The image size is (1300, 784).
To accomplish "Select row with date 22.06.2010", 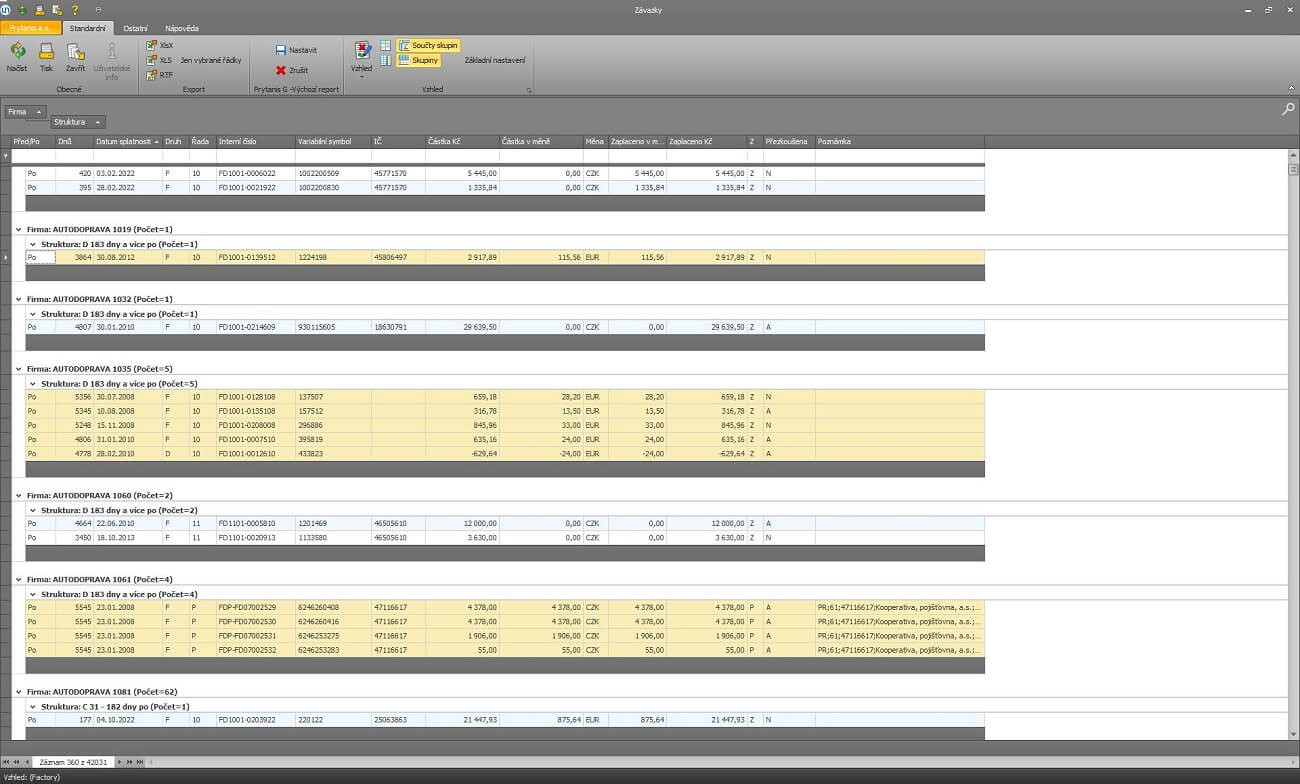I will click(x=505, y=523).
